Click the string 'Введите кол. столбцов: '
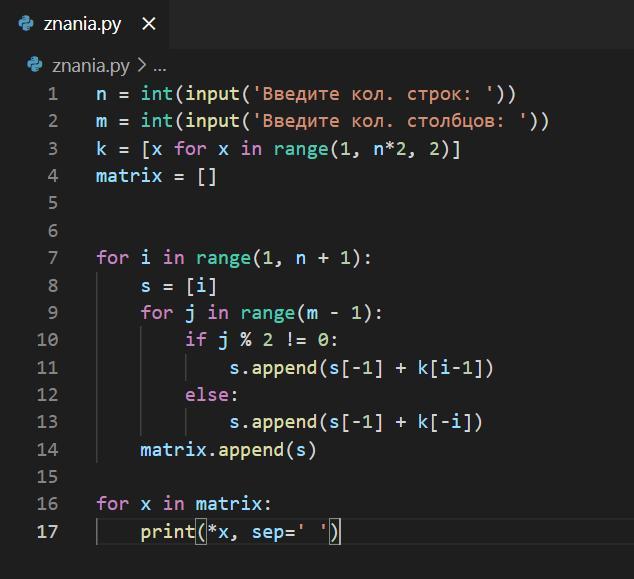The image size is (634, 579). (x=389, y=121)
